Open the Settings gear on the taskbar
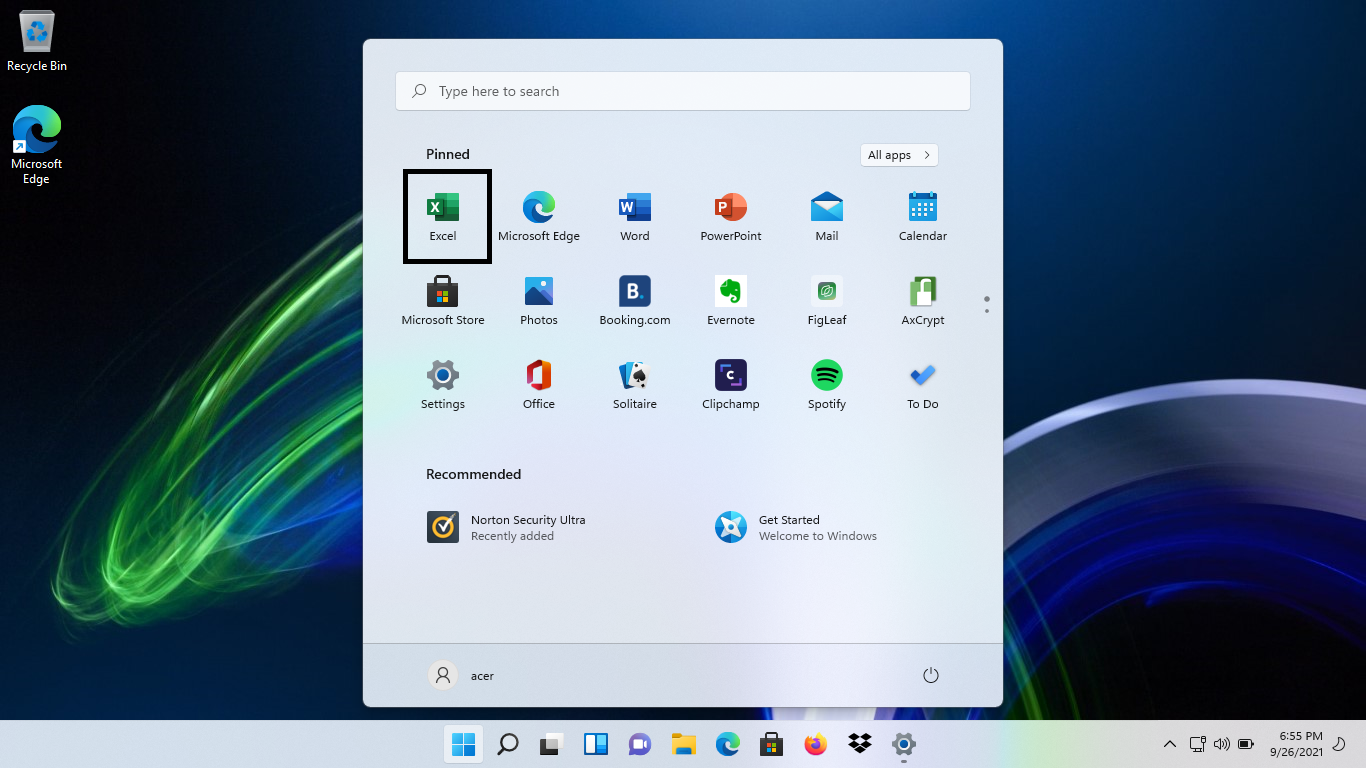The width and height of the screenshot is (1366, 768). 904,744
